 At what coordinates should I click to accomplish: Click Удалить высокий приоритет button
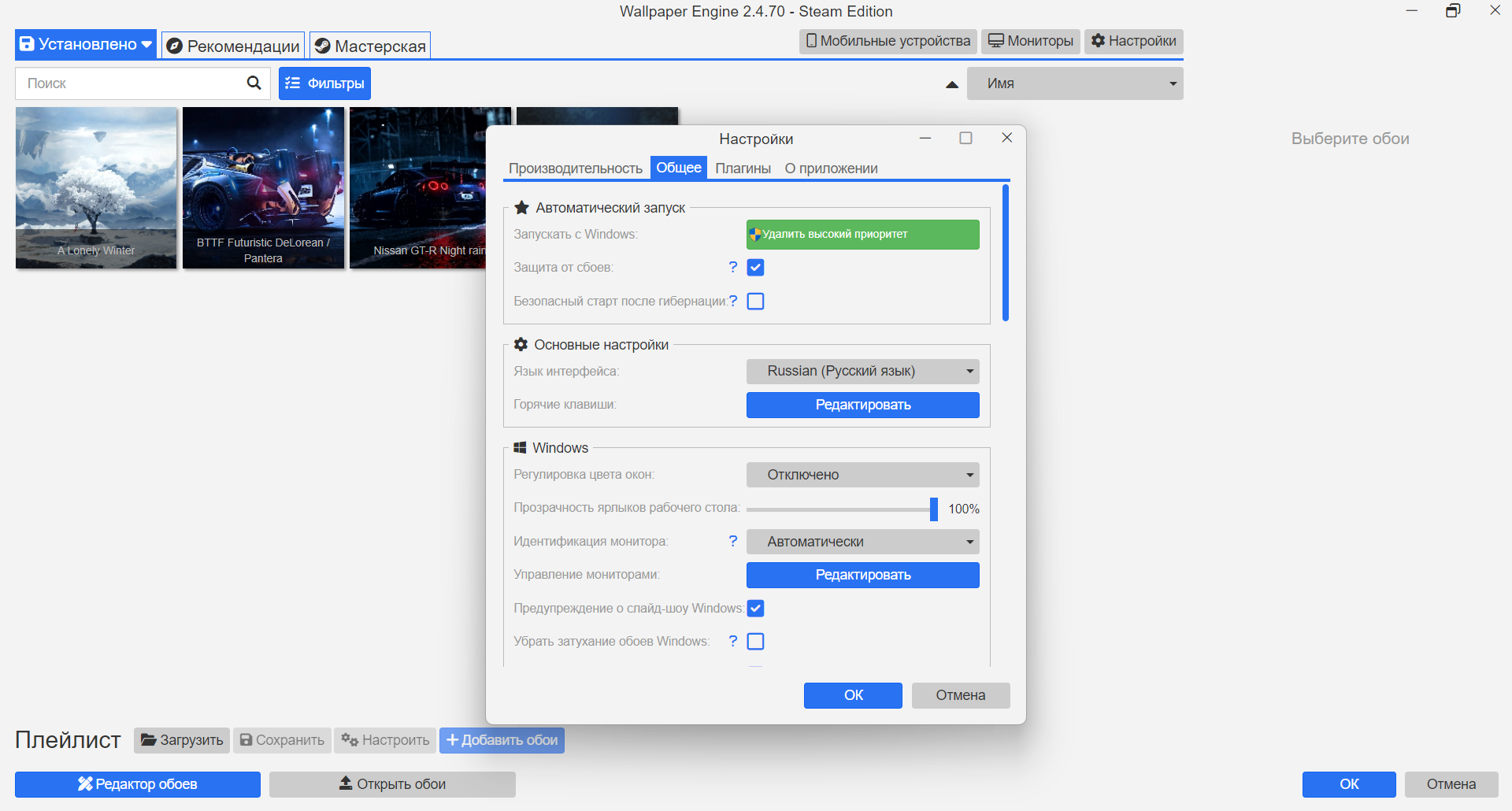click(863, 235)
